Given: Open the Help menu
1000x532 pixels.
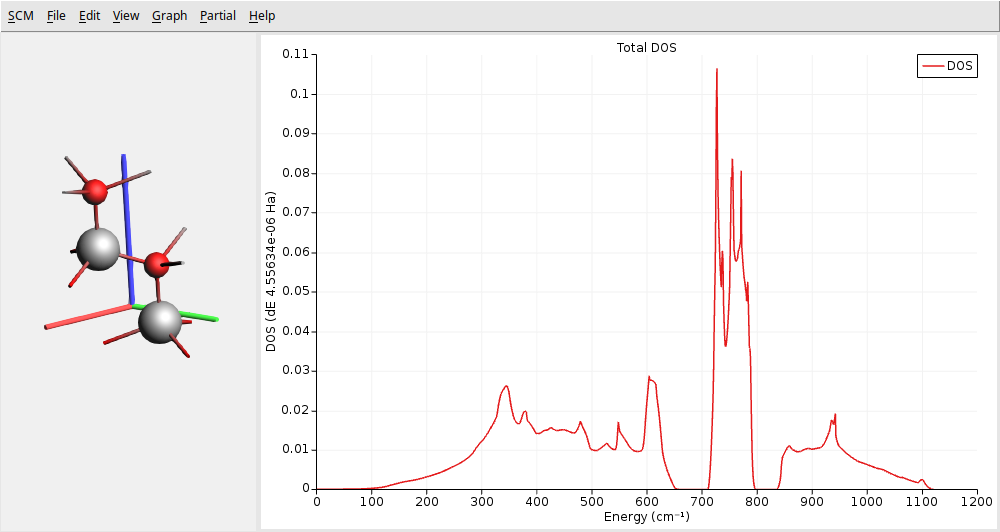Looking at the screenshot, I should (x=262, y=16).
